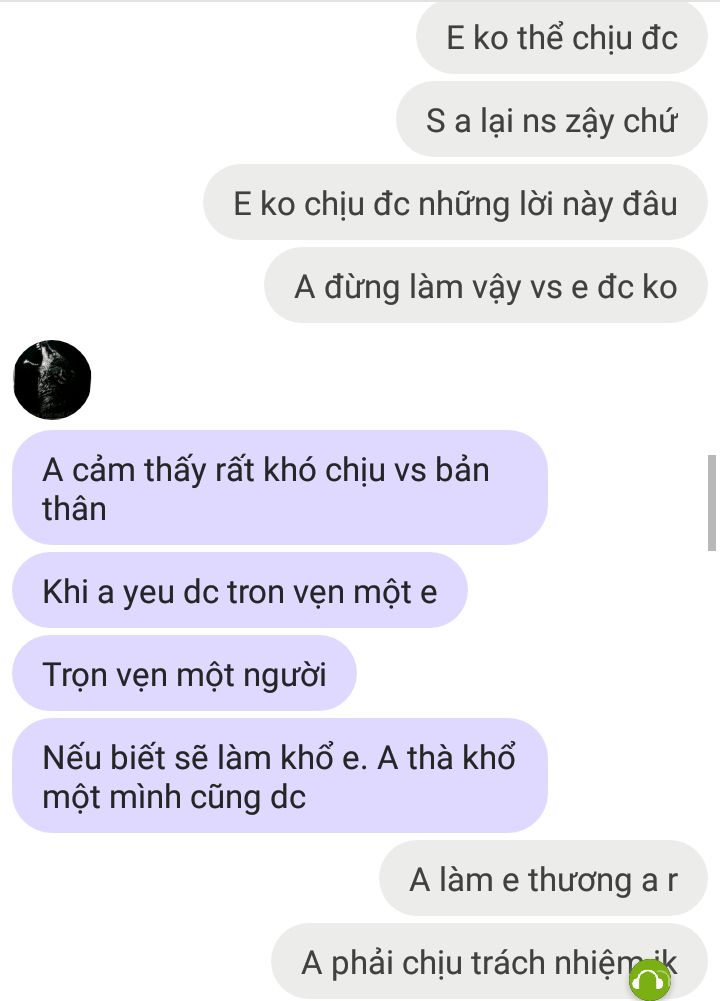The height and width of the screenshot is (1001, 720).
Task: Tap the bubble 'E ko chịu đc những lời này đâu'
Action: (x=455, y=203)
